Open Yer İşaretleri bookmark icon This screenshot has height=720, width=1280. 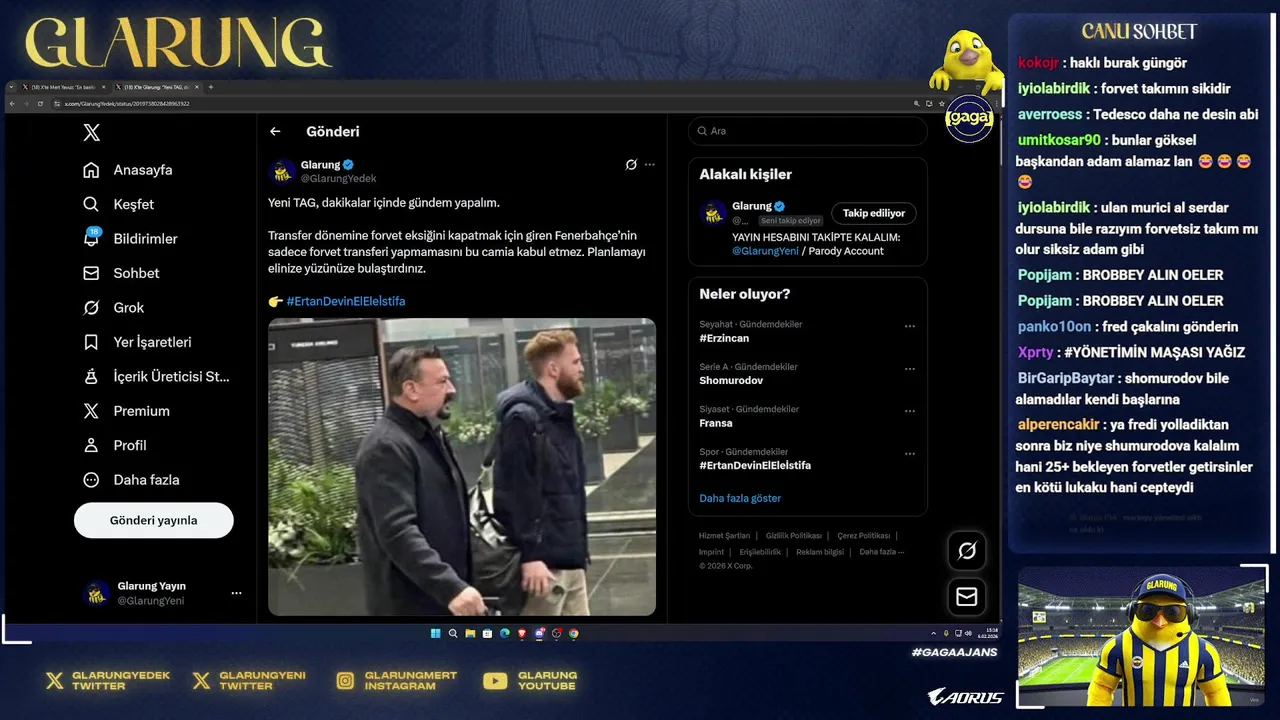(91, 342)
